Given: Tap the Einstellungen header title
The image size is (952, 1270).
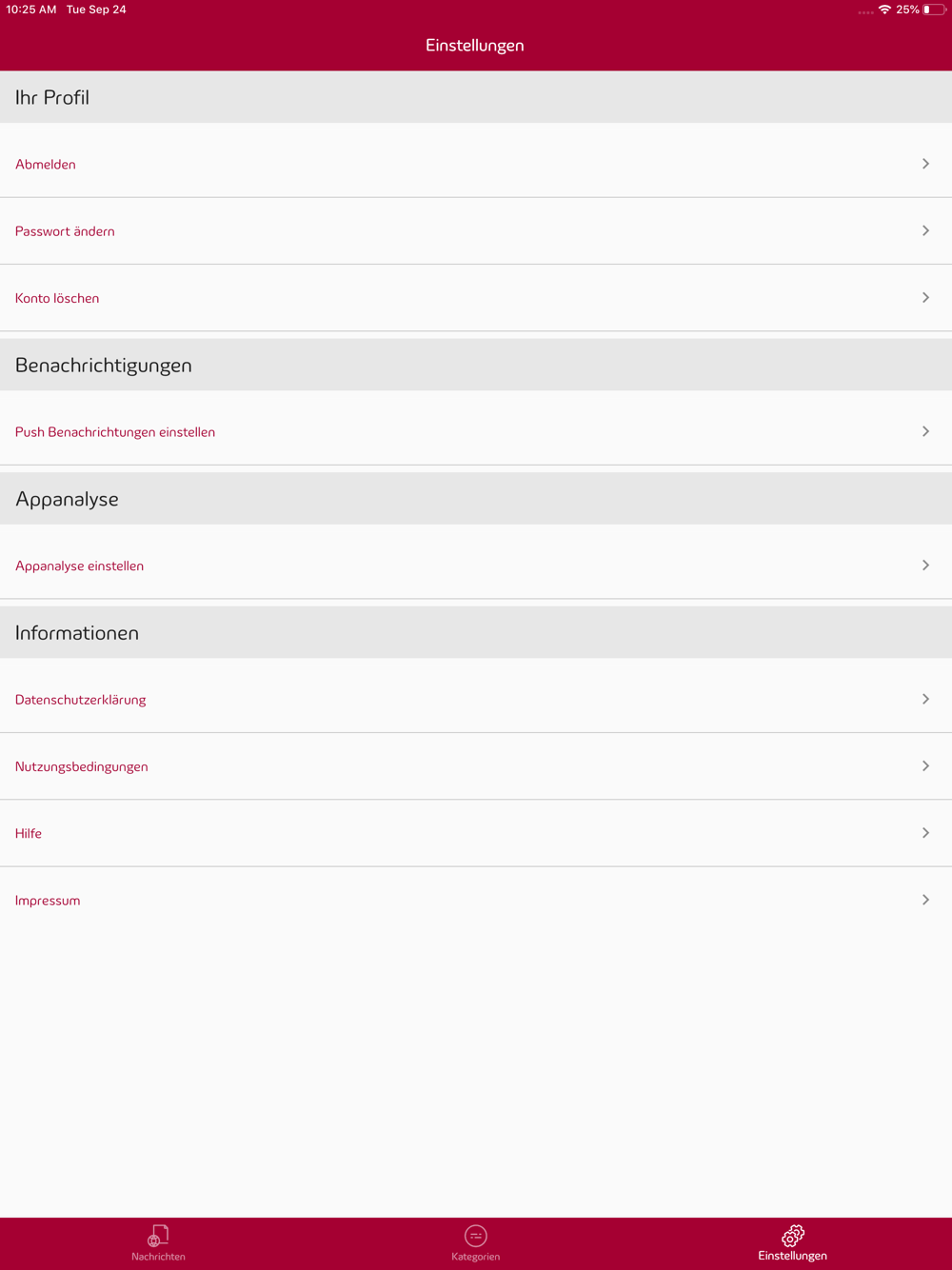Looking at the screenshot, I should 475,45.
